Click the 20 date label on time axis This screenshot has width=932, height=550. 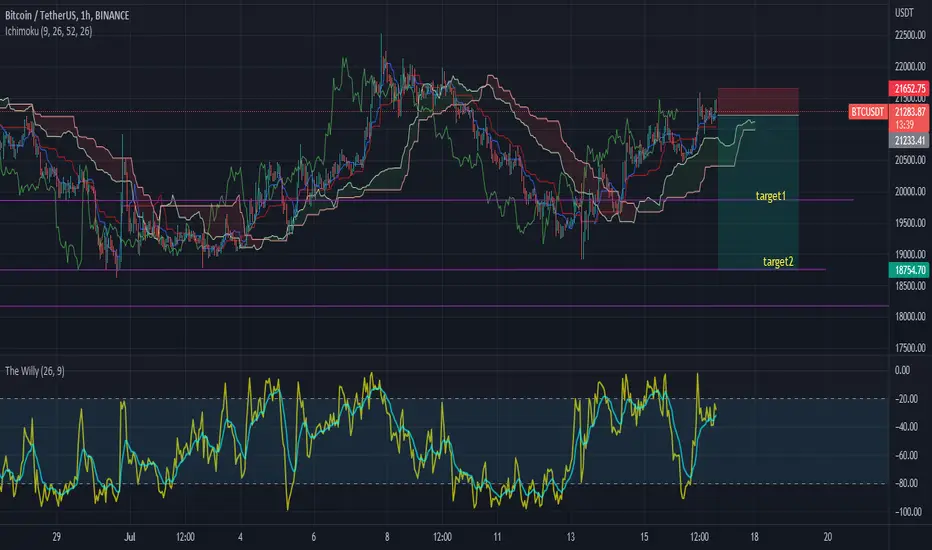point(827,537)
